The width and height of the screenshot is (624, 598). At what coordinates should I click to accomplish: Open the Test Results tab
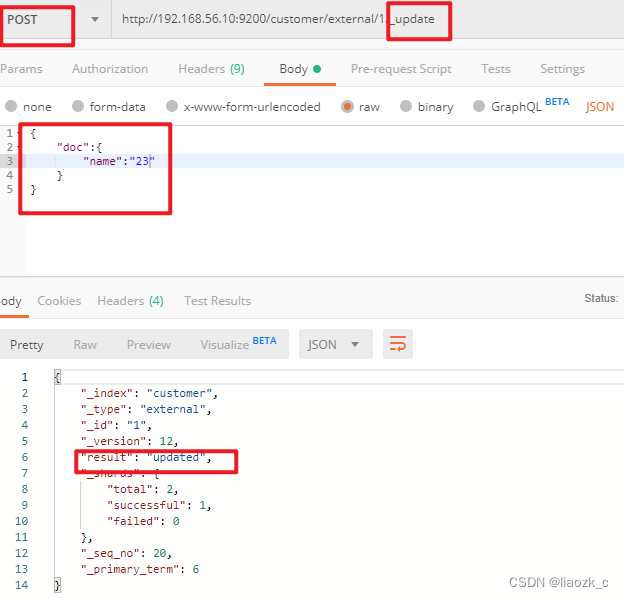point(217,301)
